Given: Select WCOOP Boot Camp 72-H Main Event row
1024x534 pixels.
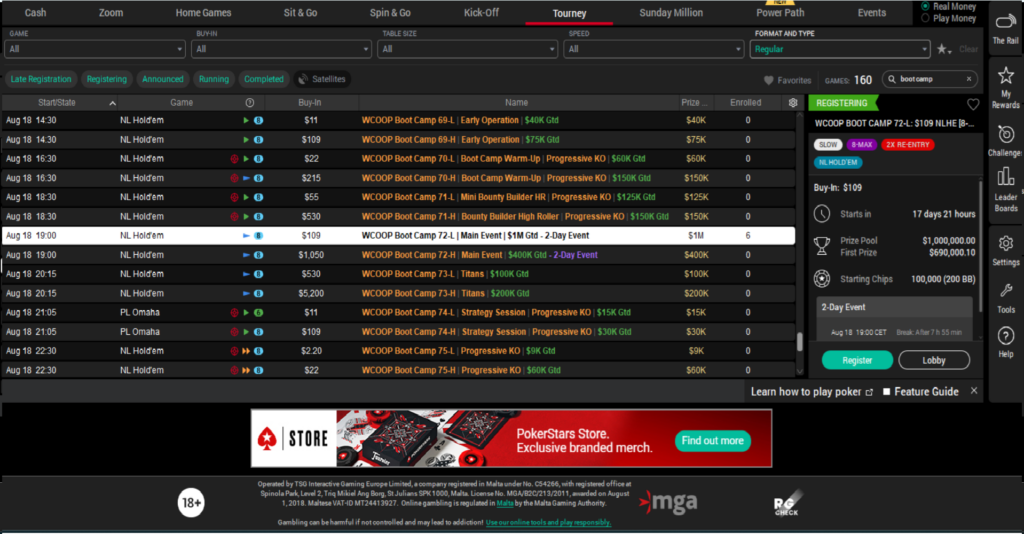Looking at the screenshot, I should (398, 255).
